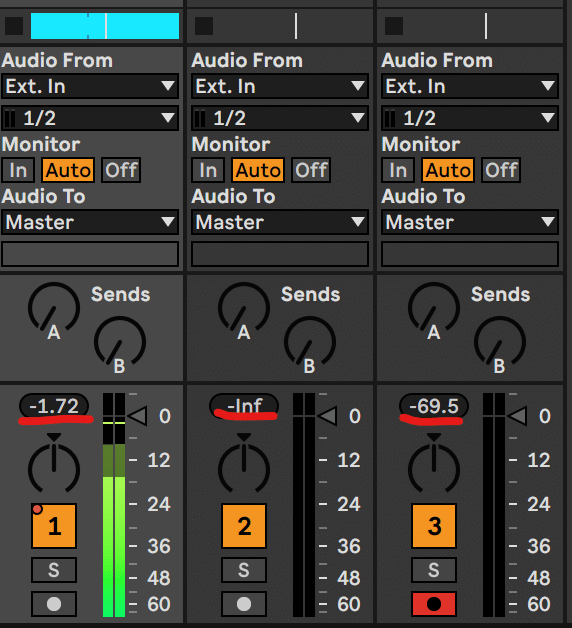Click track 2 volume fader triangle handle
The image size is (572, 628).
pyautogui.click(x=328, y=416)
